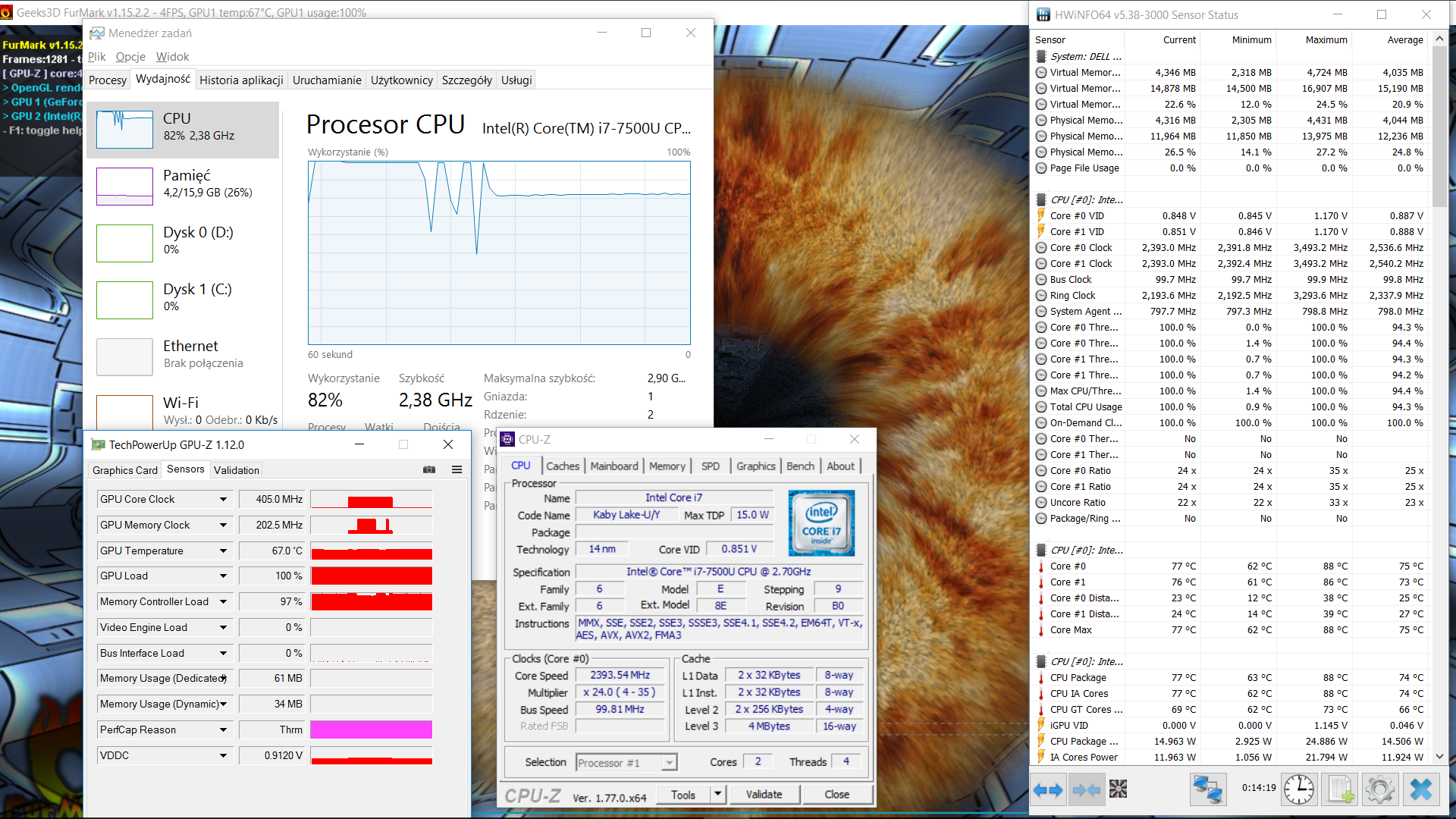Click the thermometer icon beside CPU Package
This screenshot has width=1456, height=819.
pyautogui.click(x=1041, y=678)
